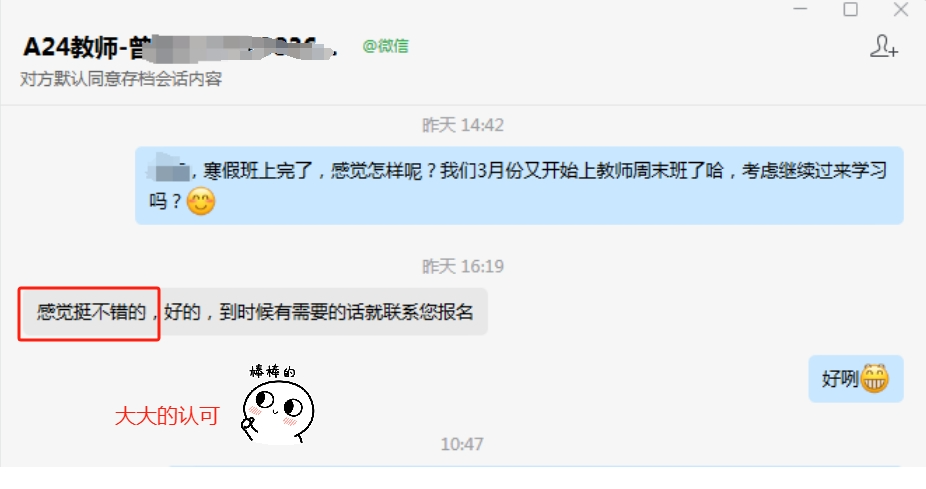This screenshot has width=926, height=489.
Task: Click the smiling blush emoji after 吗？
Action: point(201,201)
